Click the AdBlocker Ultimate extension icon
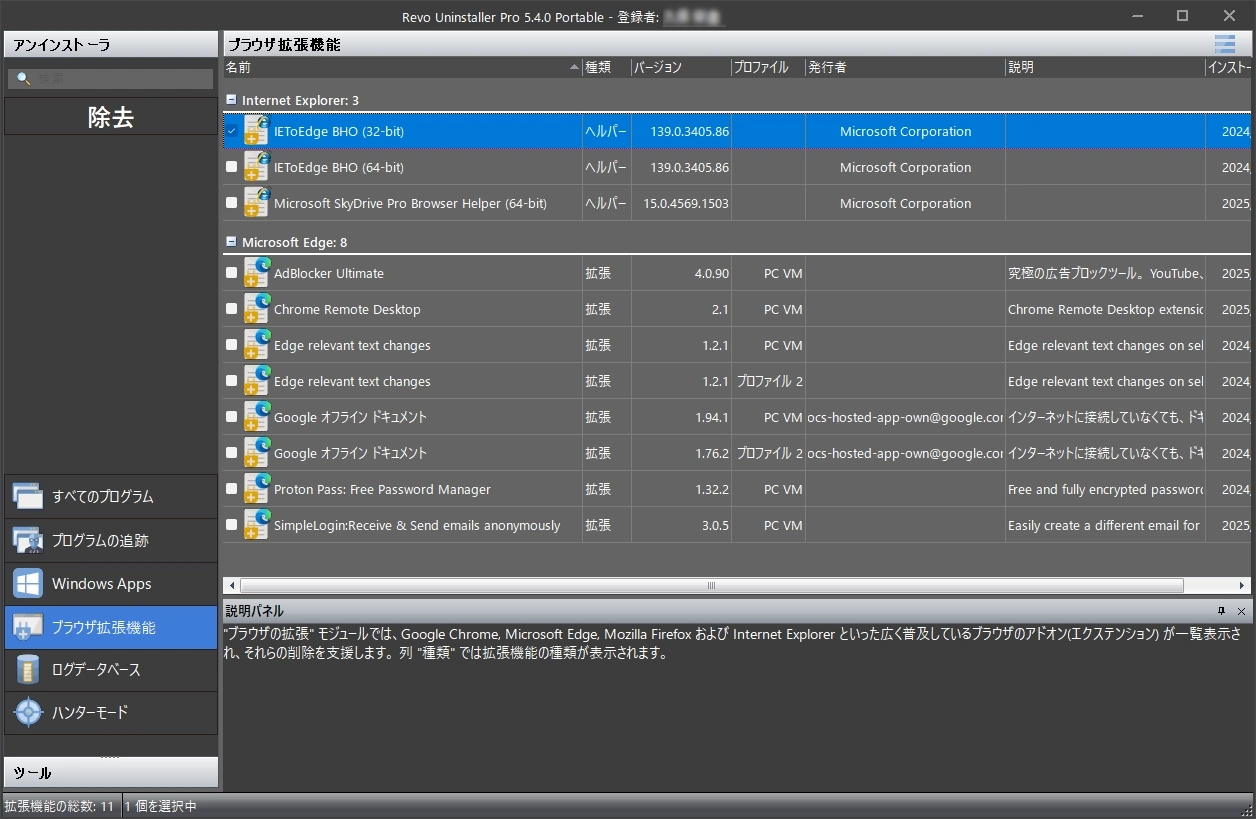 click(257, 273)
